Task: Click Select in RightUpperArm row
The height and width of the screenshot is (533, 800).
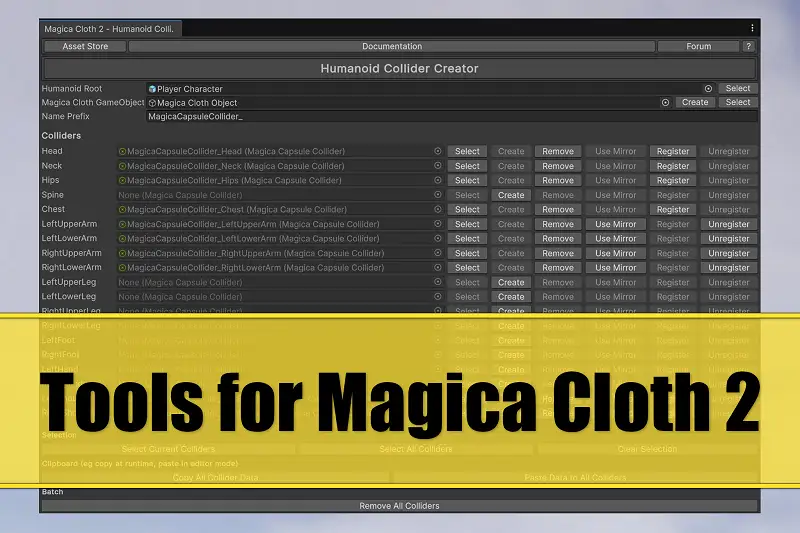Action: [x=467, y=253]
